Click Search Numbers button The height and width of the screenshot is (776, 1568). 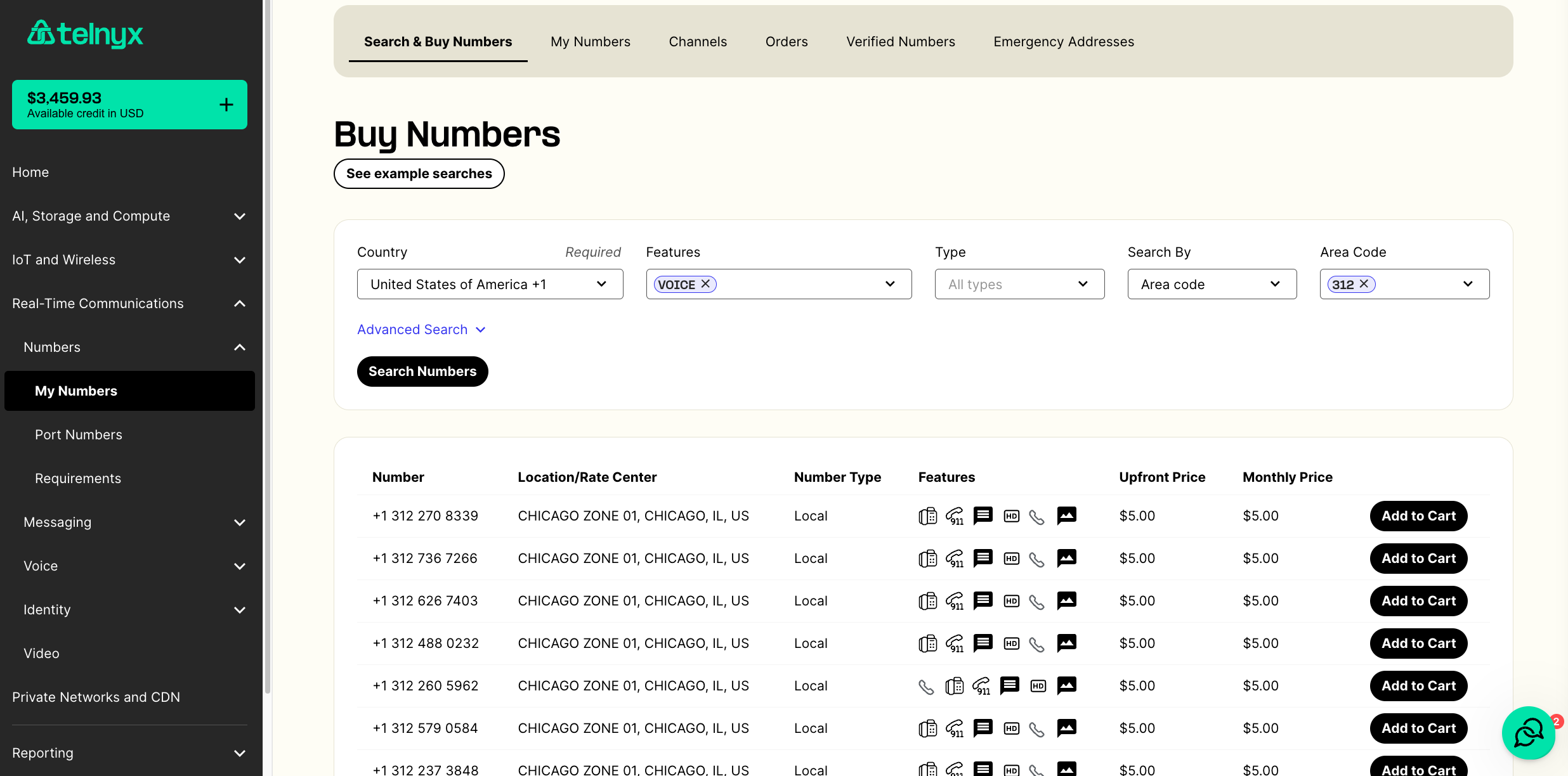click(x=423, y=371)
